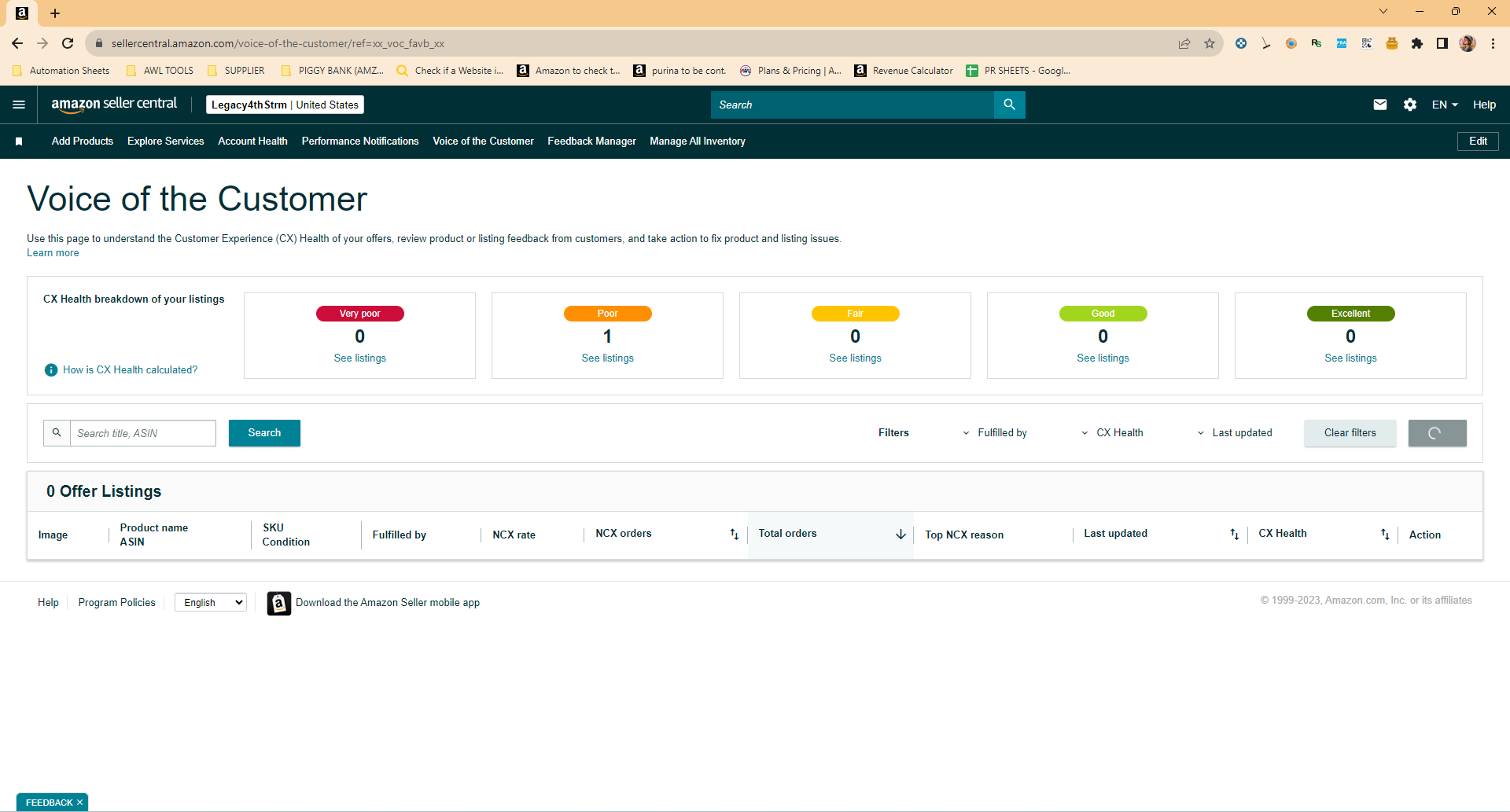Open the Plans & Pricing bookmark
This screenshot has width=1510, height=812.
coord(790,71)
